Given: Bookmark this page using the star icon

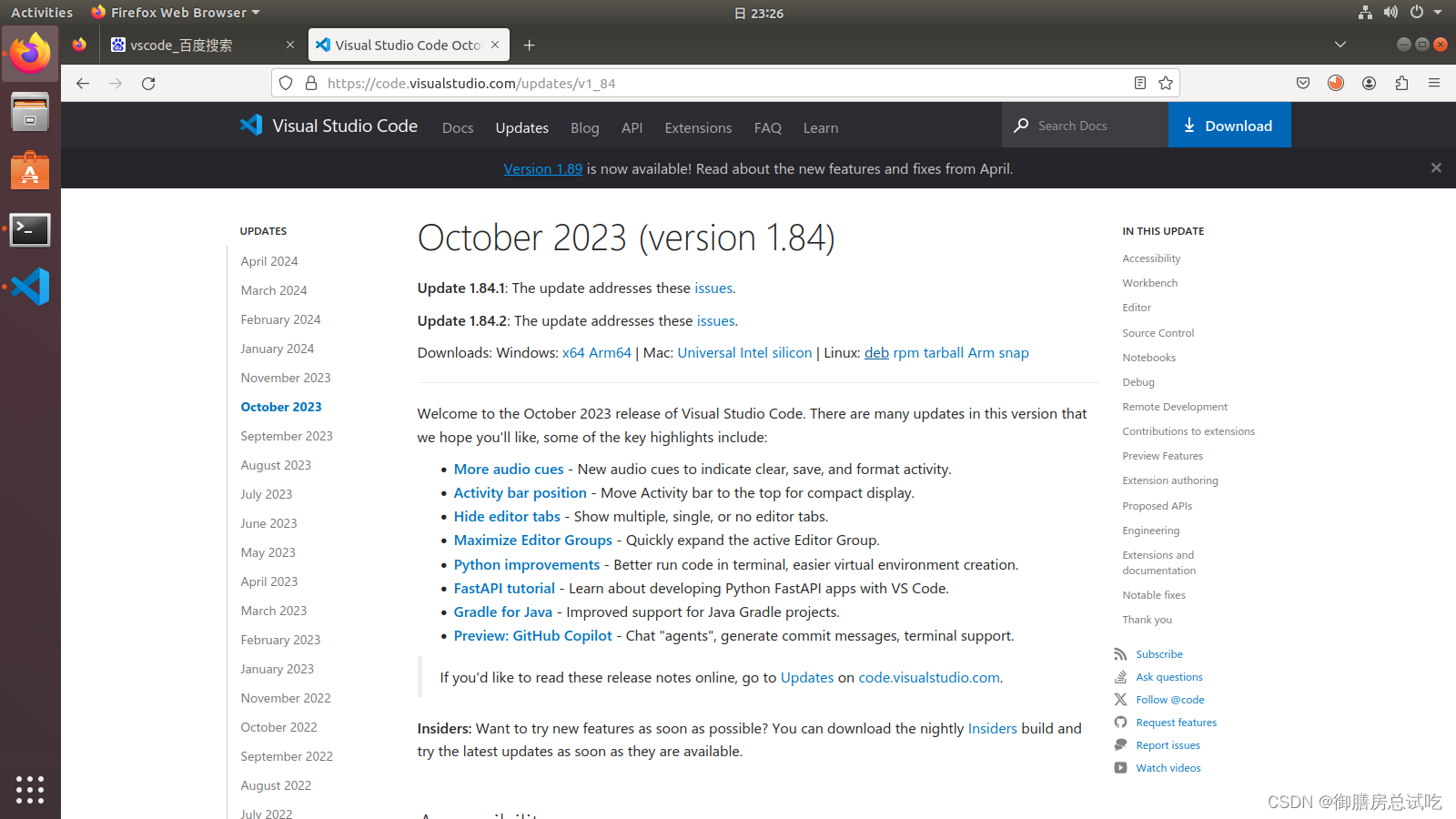Looking at the screenshot, I should point(1166,83).
